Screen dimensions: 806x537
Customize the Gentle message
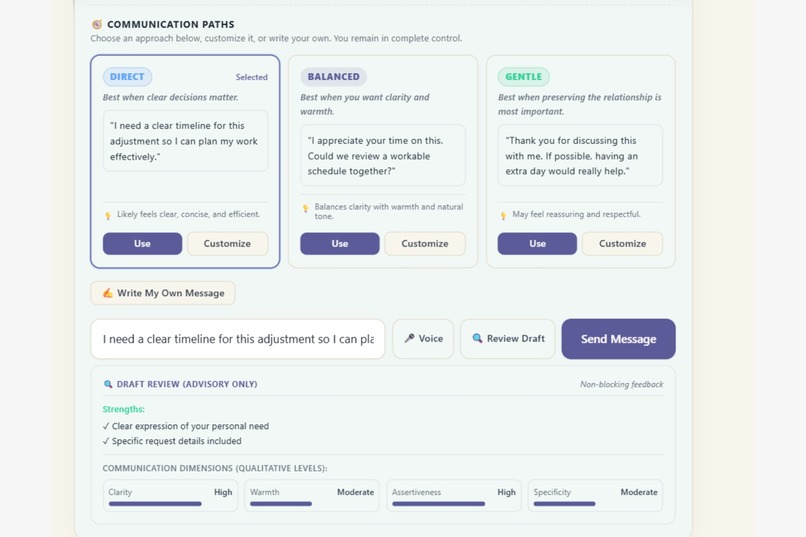[622, 244]
